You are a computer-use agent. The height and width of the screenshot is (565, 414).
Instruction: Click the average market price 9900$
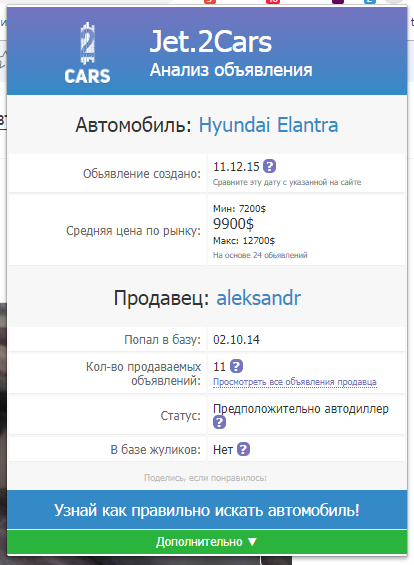233,224
